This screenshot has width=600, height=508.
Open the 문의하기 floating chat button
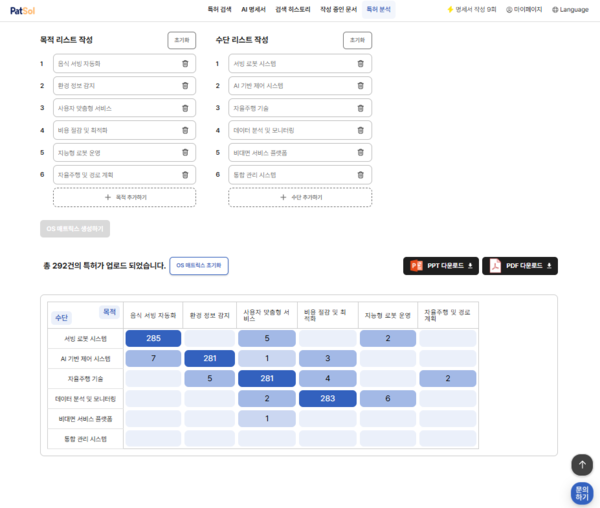pyautogui.click(x=582, y=492)
